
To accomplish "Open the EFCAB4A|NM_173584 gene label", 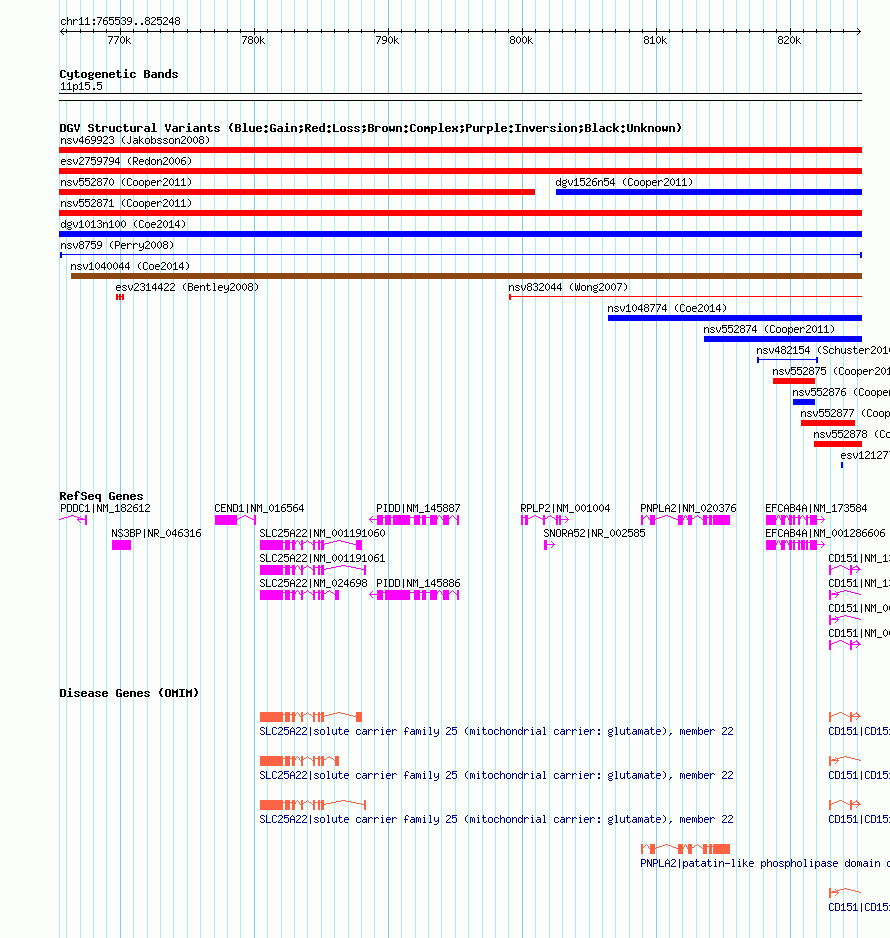I will click(816, 508).
